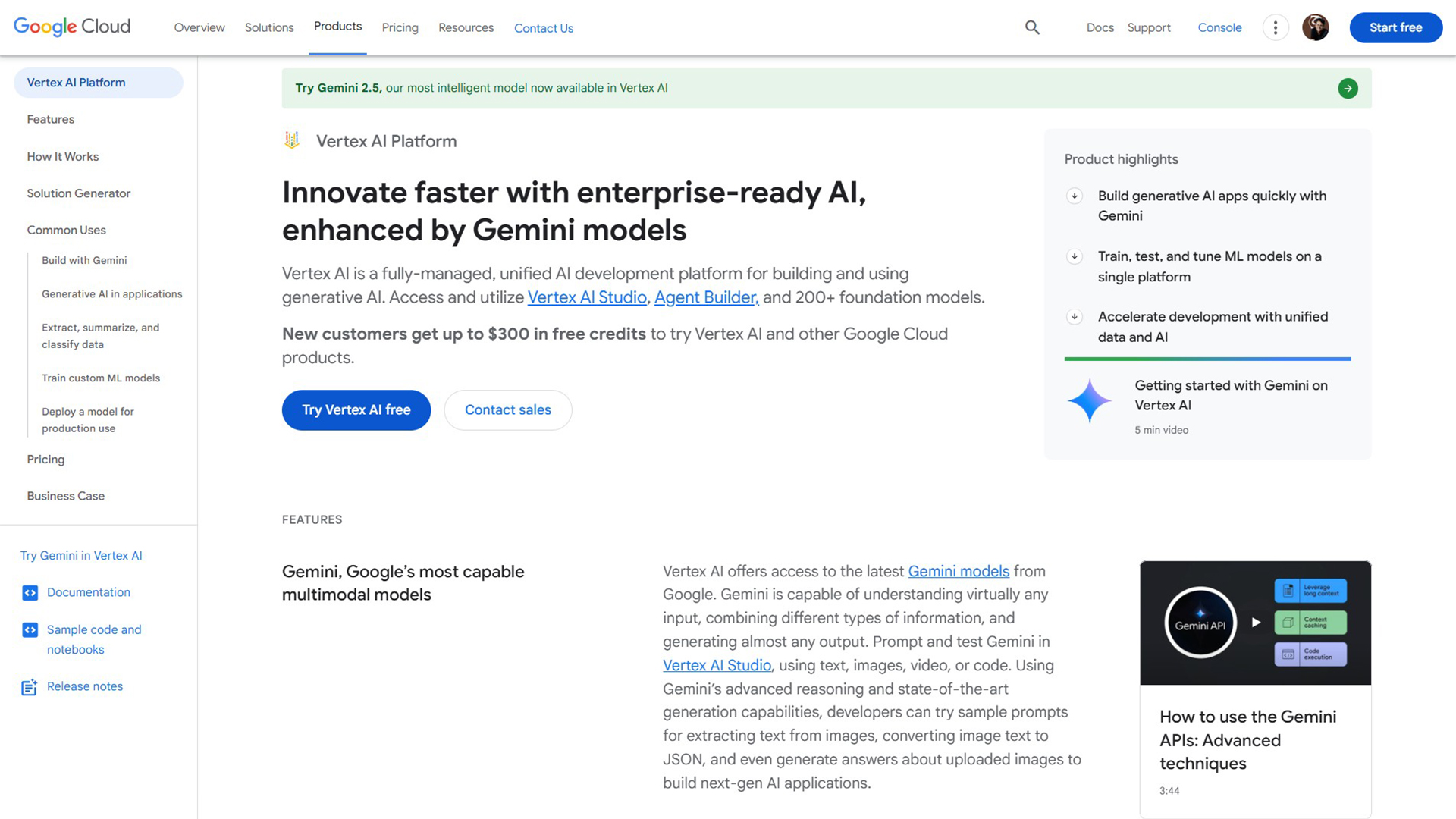Expand 'Train, test, and tune ML models' arrow

pos(1075,256)
